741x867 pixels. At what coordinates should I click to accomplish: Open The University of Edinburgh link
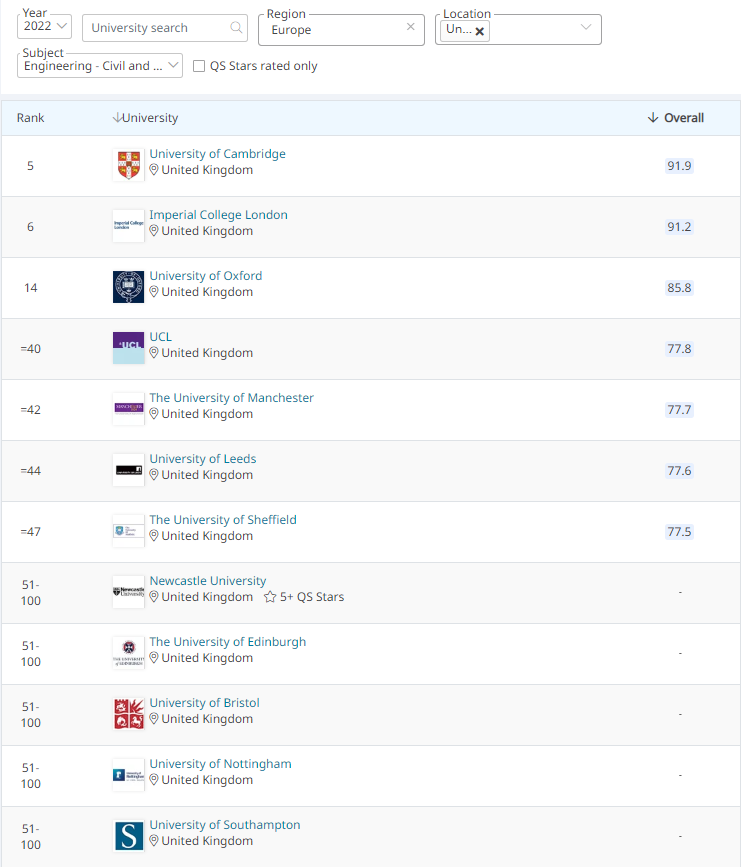click(x=227, y=641)
